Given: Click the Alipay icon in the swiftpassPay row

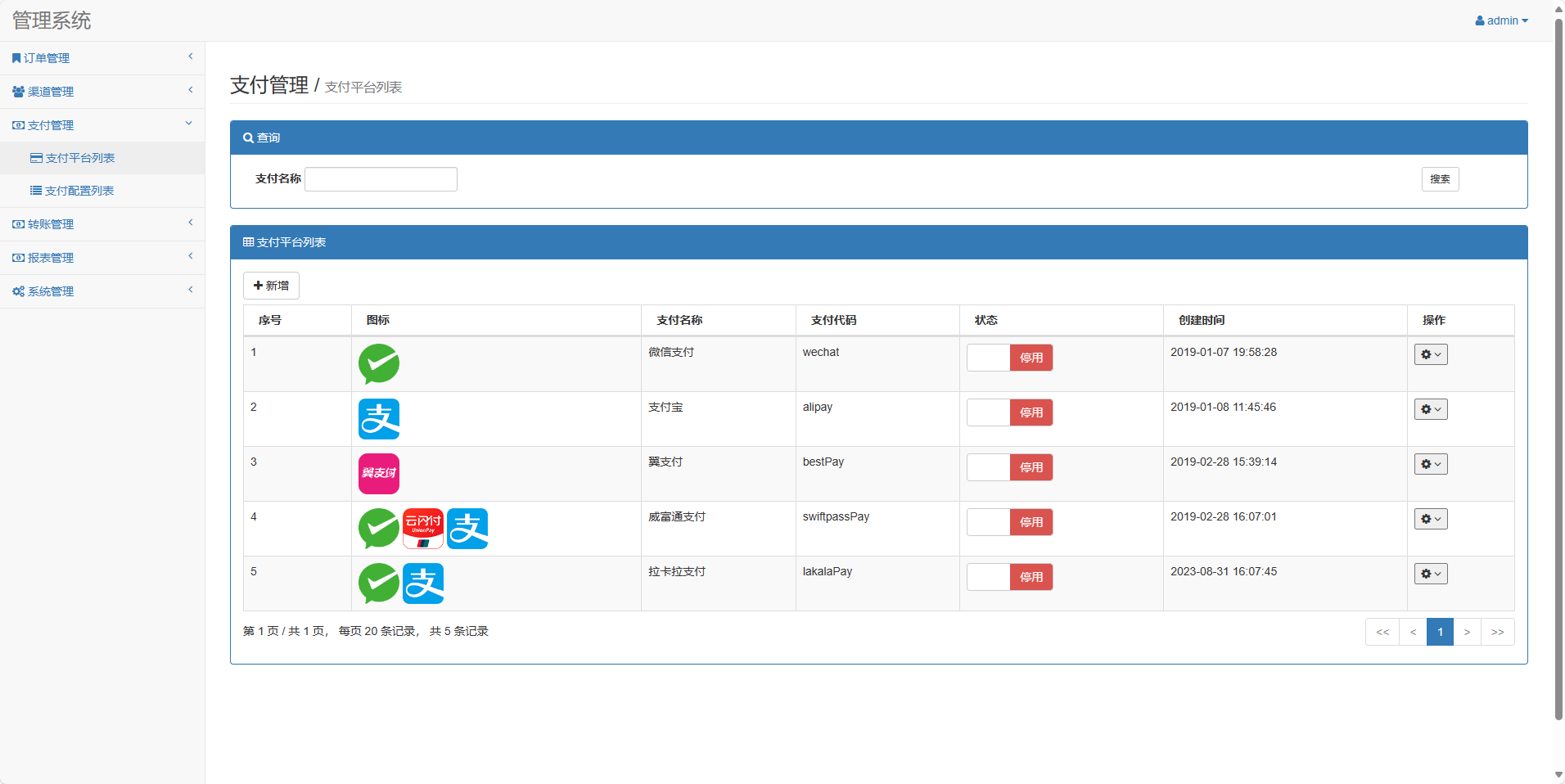Looking at the screenshot, I should tap(467, 529).
